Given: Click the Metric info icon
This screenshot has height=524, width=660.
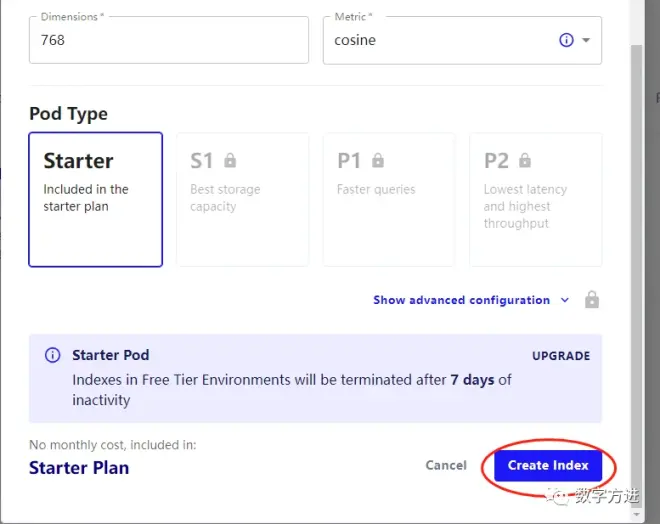Looking at the screenshot, I should (566, 40).
